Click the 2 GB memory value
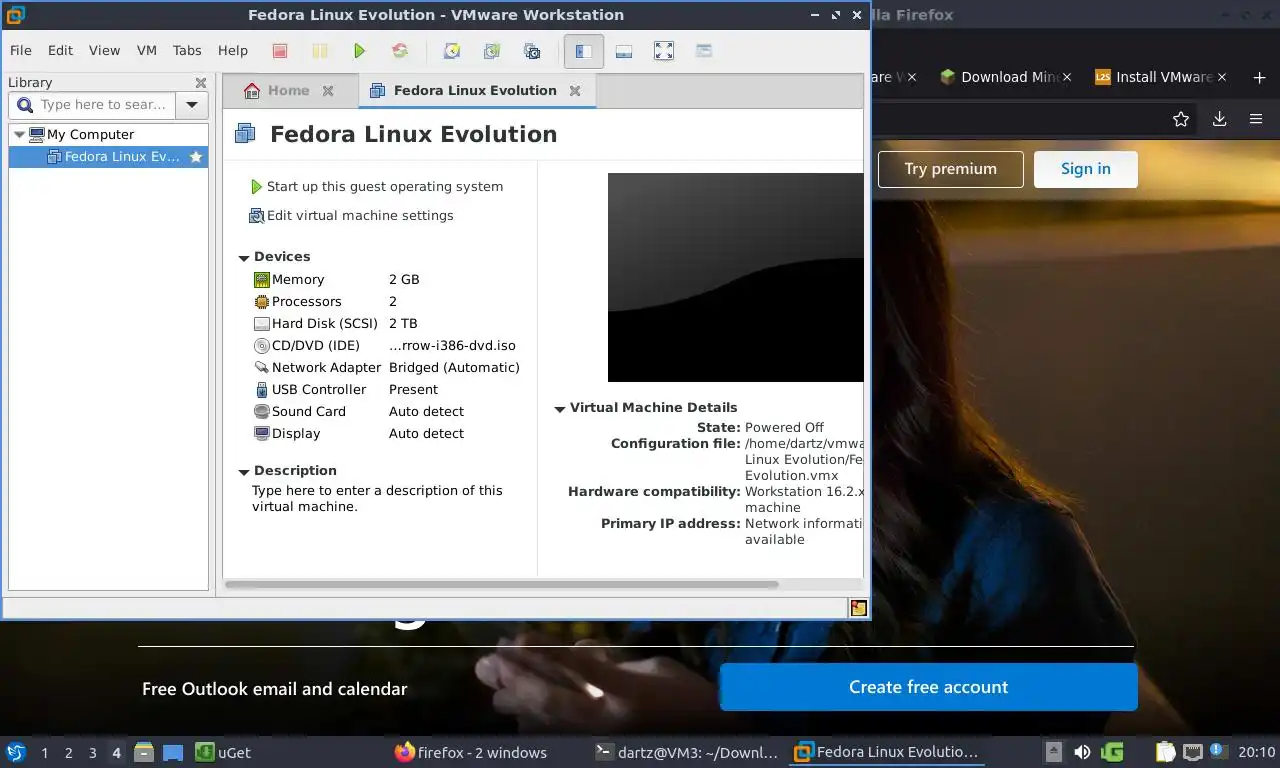1280x768 pixels. point(404,280)
